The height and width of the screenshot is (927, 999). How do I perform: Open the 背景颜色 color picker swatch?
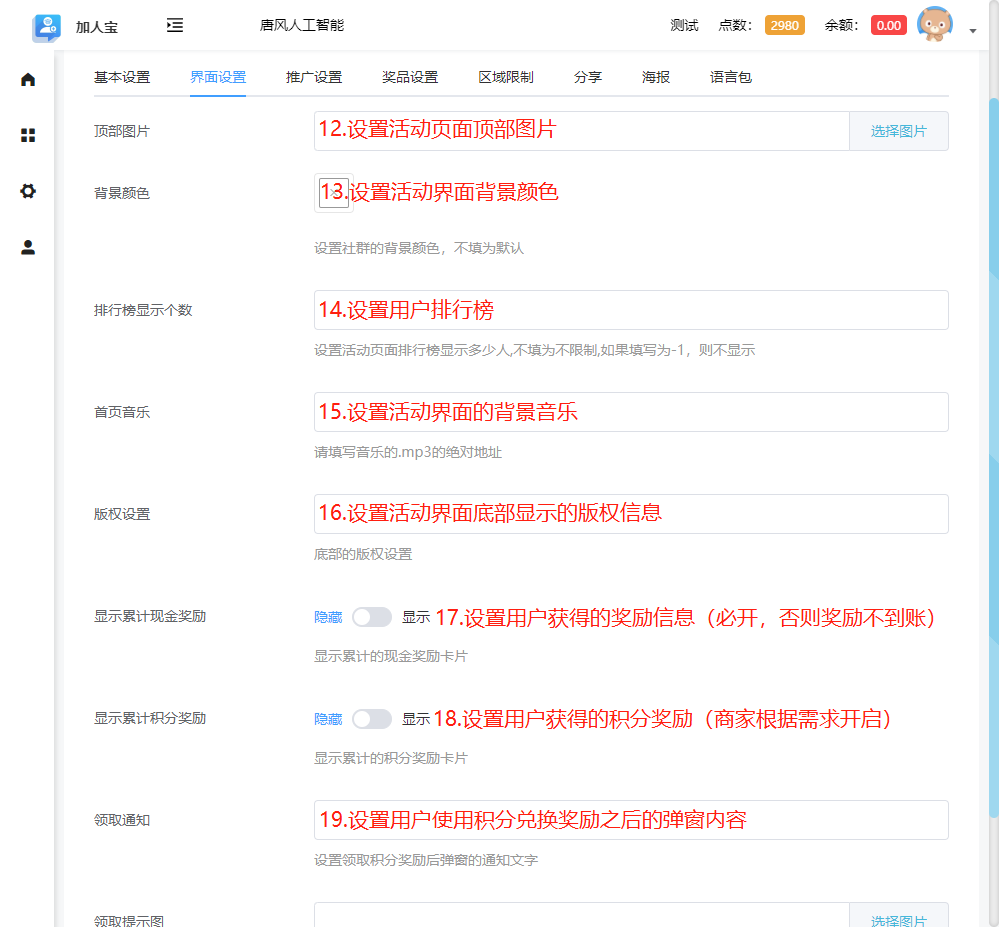[334, 193]
